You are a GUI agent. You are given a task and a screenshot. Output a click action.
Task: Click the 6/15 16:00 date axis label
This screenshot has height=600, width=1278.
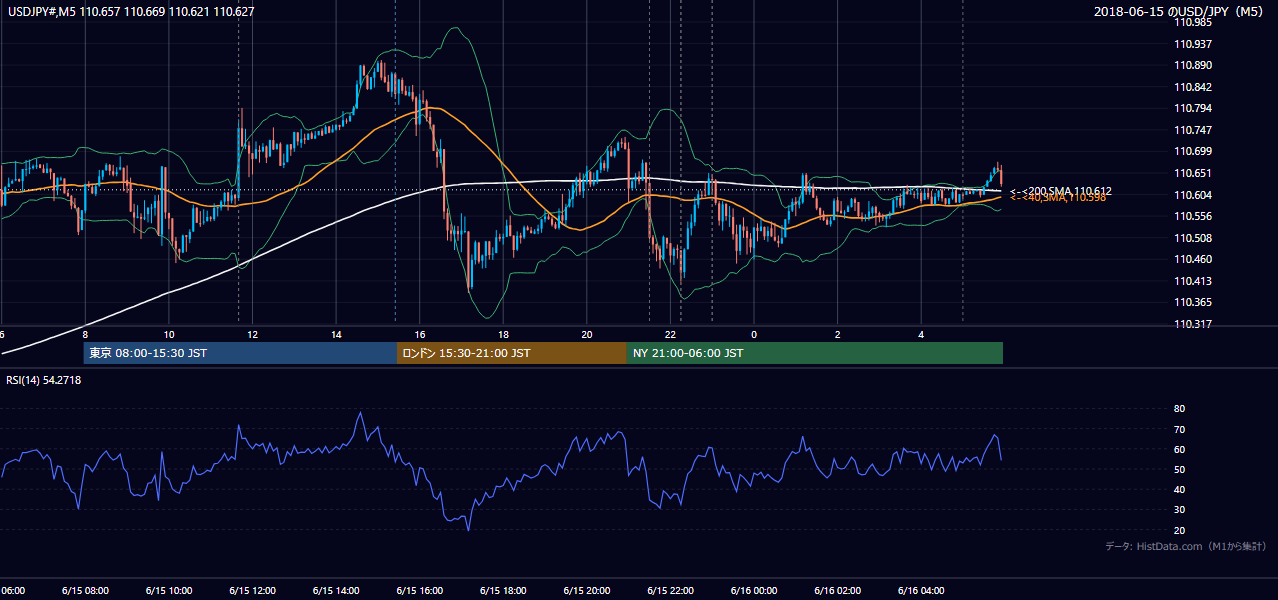tap(419, 590)
